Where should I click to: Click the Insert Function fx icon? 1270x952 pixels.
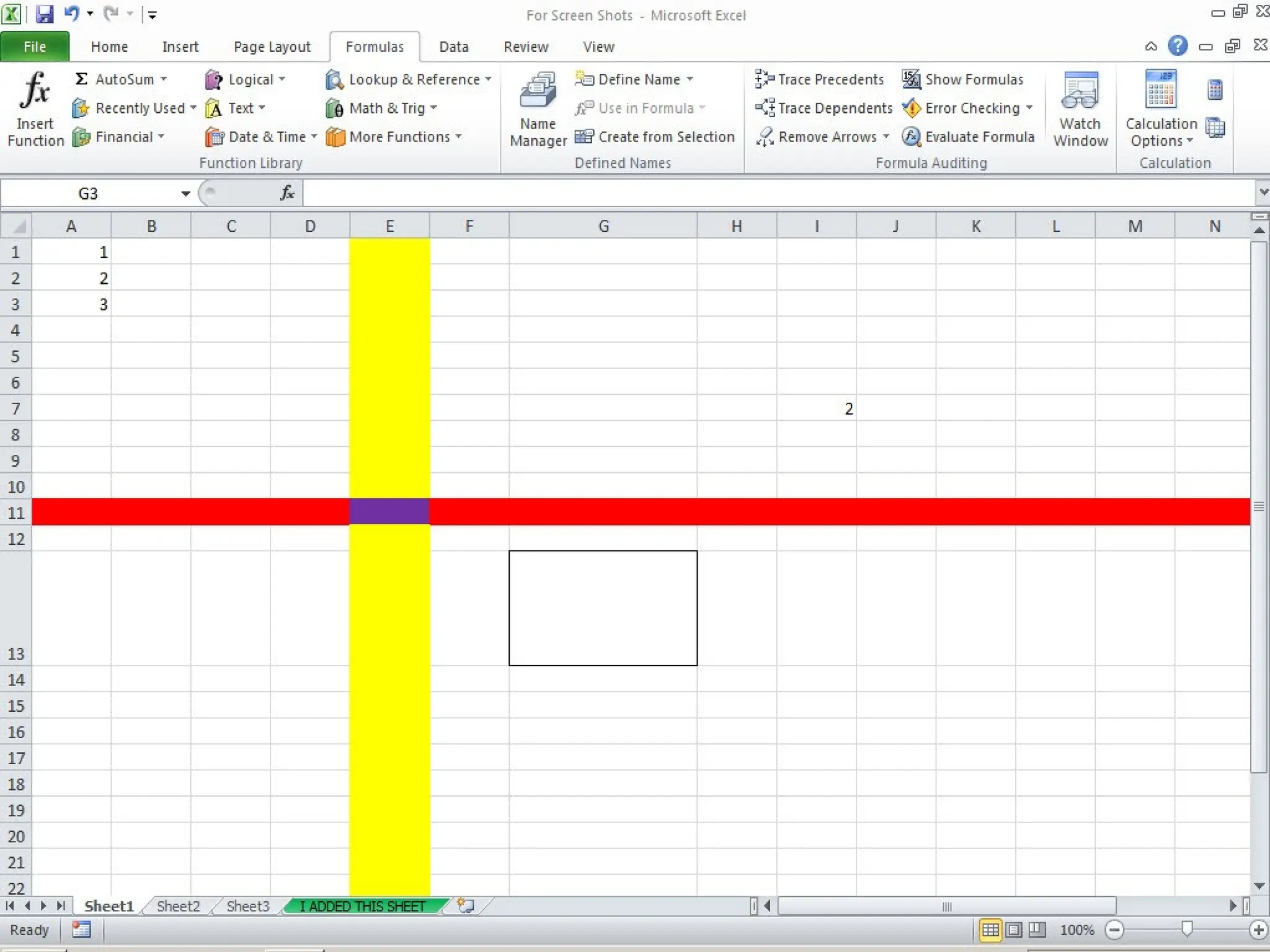pos(35,91)
